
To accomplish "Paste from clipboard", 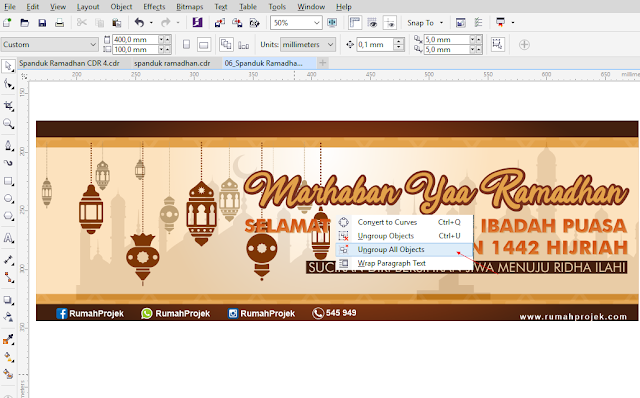I will 117,23.
